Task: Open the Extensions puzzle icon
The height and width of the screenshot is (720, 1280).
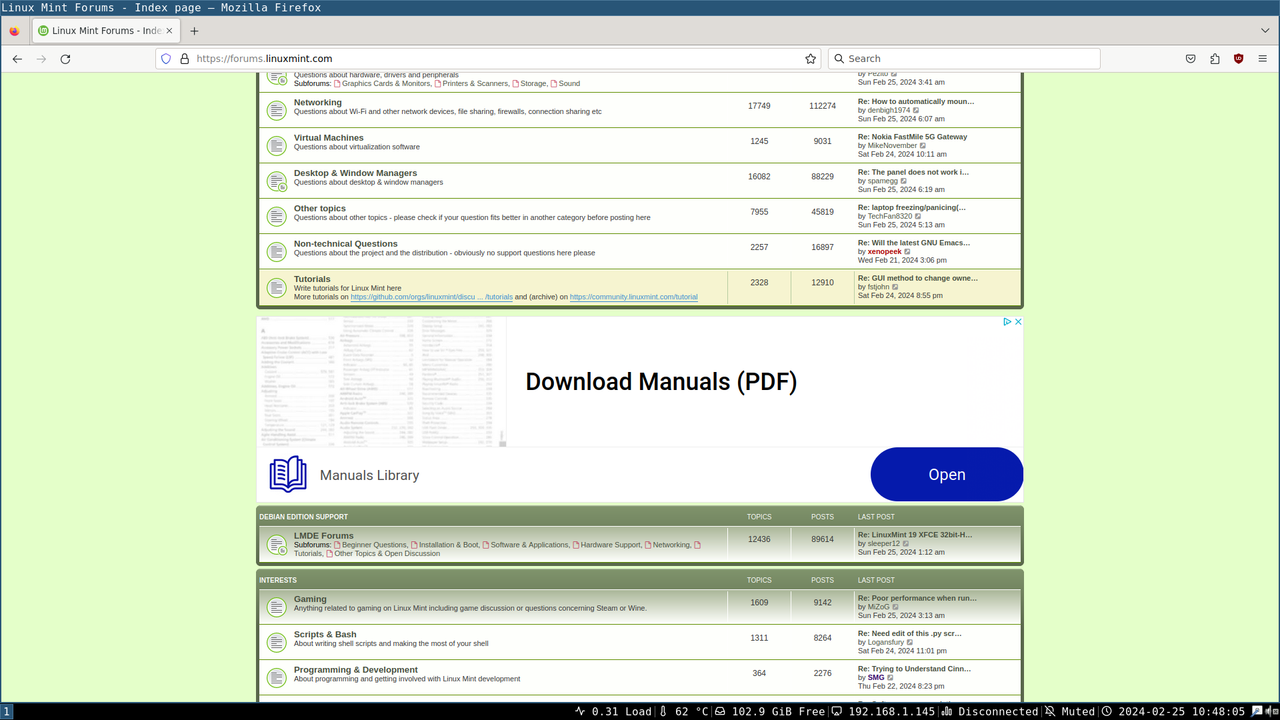Action: tap(1215, 59)
